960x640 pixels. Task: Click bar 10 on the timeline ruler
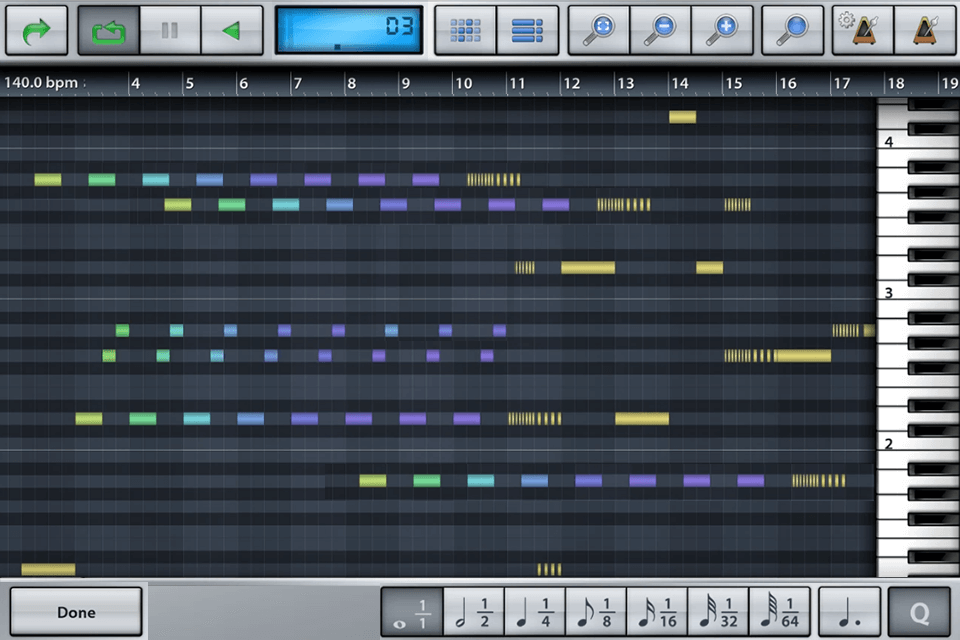pyautogui.click(x=463, y=83)
